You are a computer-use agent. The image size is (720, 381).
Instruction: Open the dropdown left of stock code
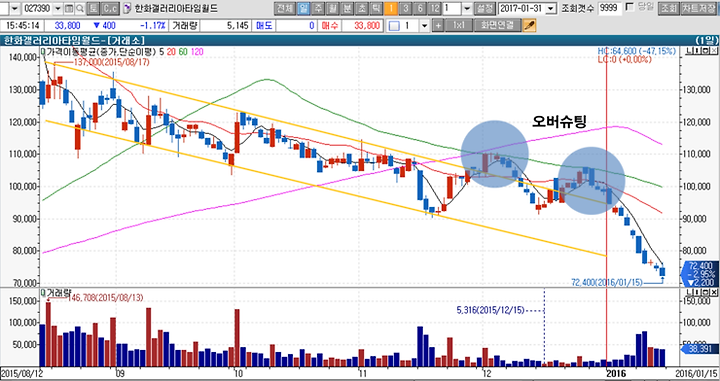tap(15, 9)
